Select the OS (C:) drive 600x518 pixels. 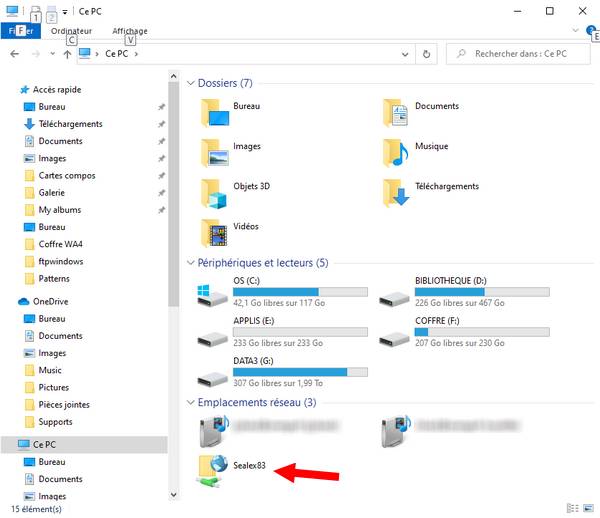pos(282,292)
